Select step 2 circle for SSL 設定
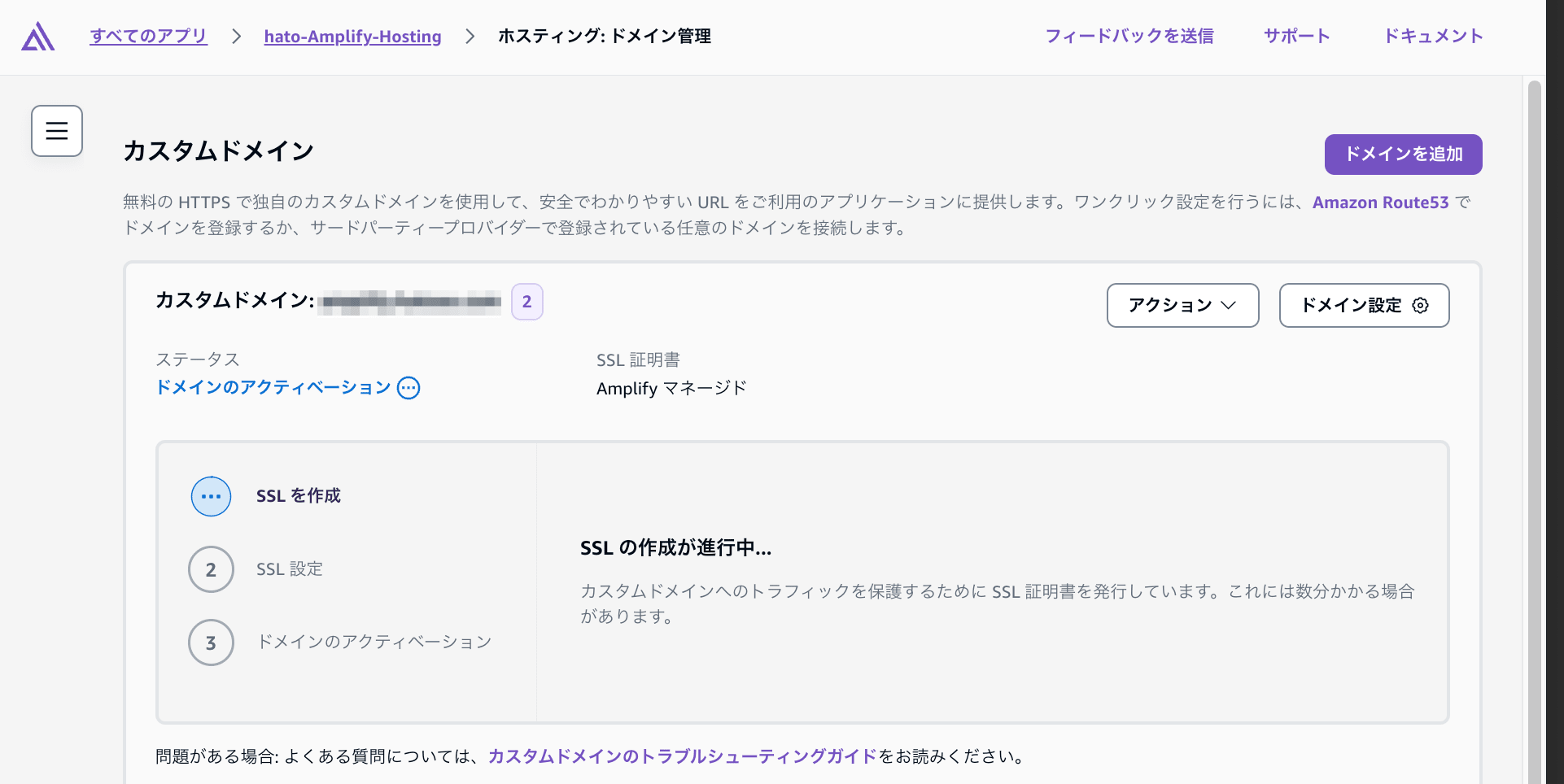The width and height of the screenshot is (1564, 784). pyautogui.click(x=211, y=569)
